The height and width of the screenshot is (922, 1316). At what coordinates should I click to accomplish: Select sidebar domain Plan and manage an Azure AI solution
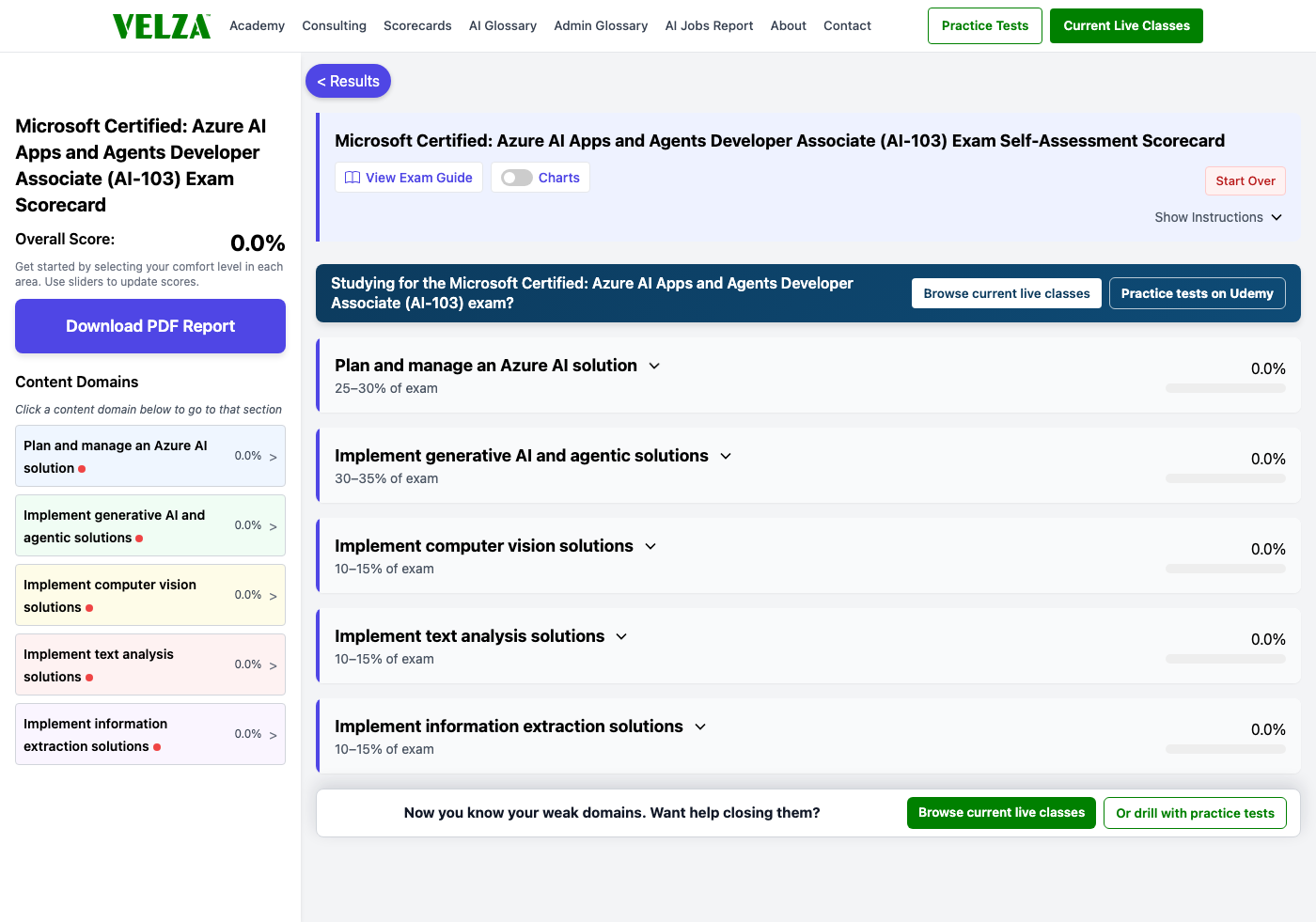[x=150, y=456]
